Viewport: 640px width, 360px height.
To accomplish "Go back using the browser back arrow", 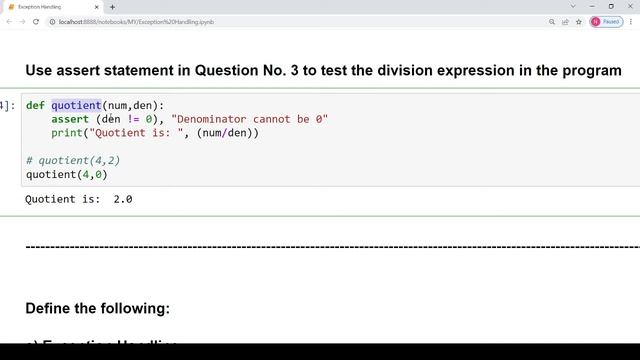I will [9, 22].
